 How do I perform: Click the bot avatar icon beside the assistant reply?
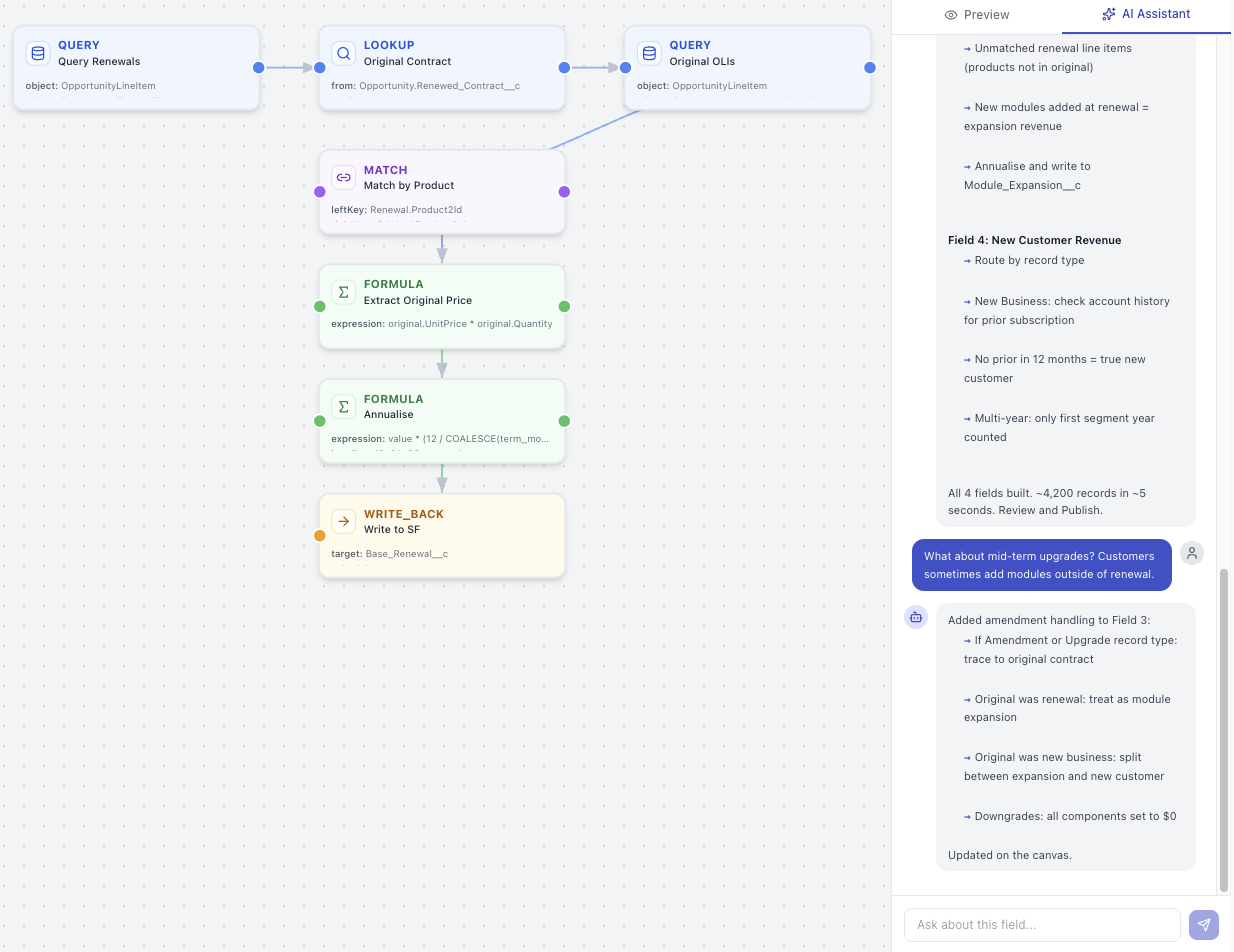tap(916, 617)
